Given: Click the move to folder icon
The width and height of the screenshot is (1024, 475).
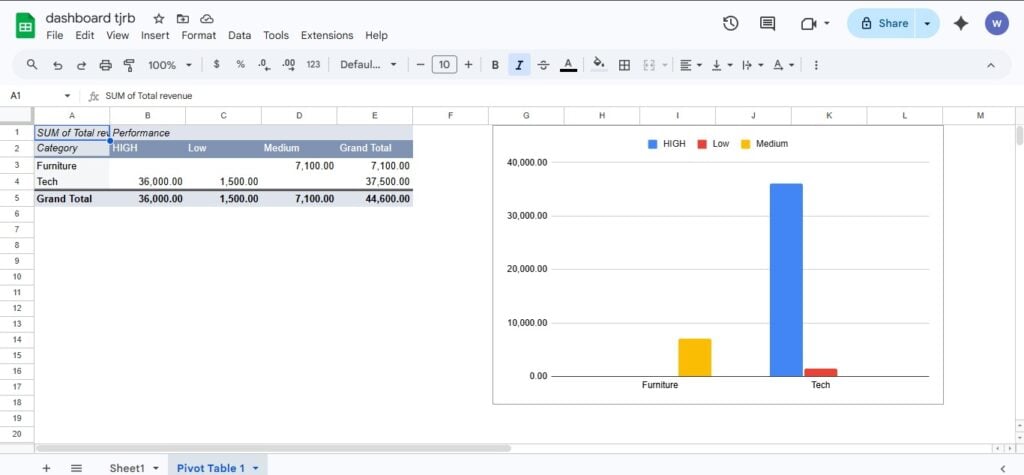Looking at the screenshot, I should click(183, 19).
